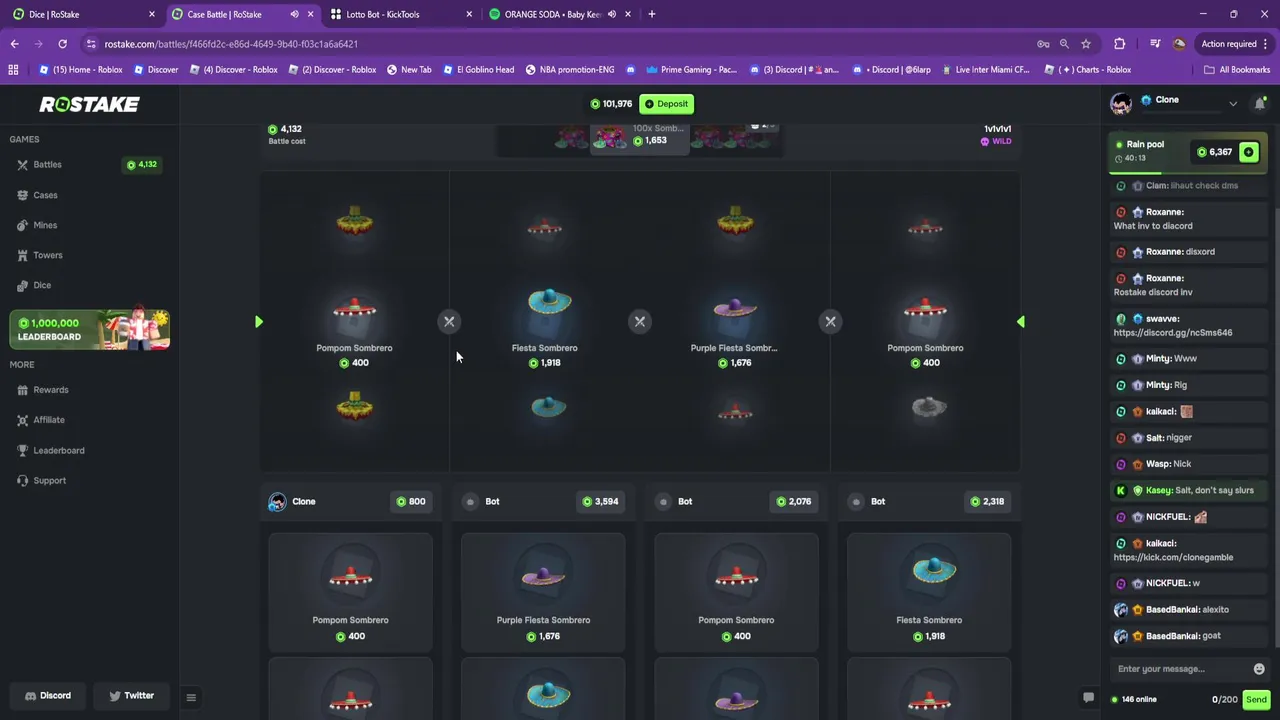Click third Bot's 2,318 total
The height and width of the screenshot is (720, 1280).
pos(986,502)
